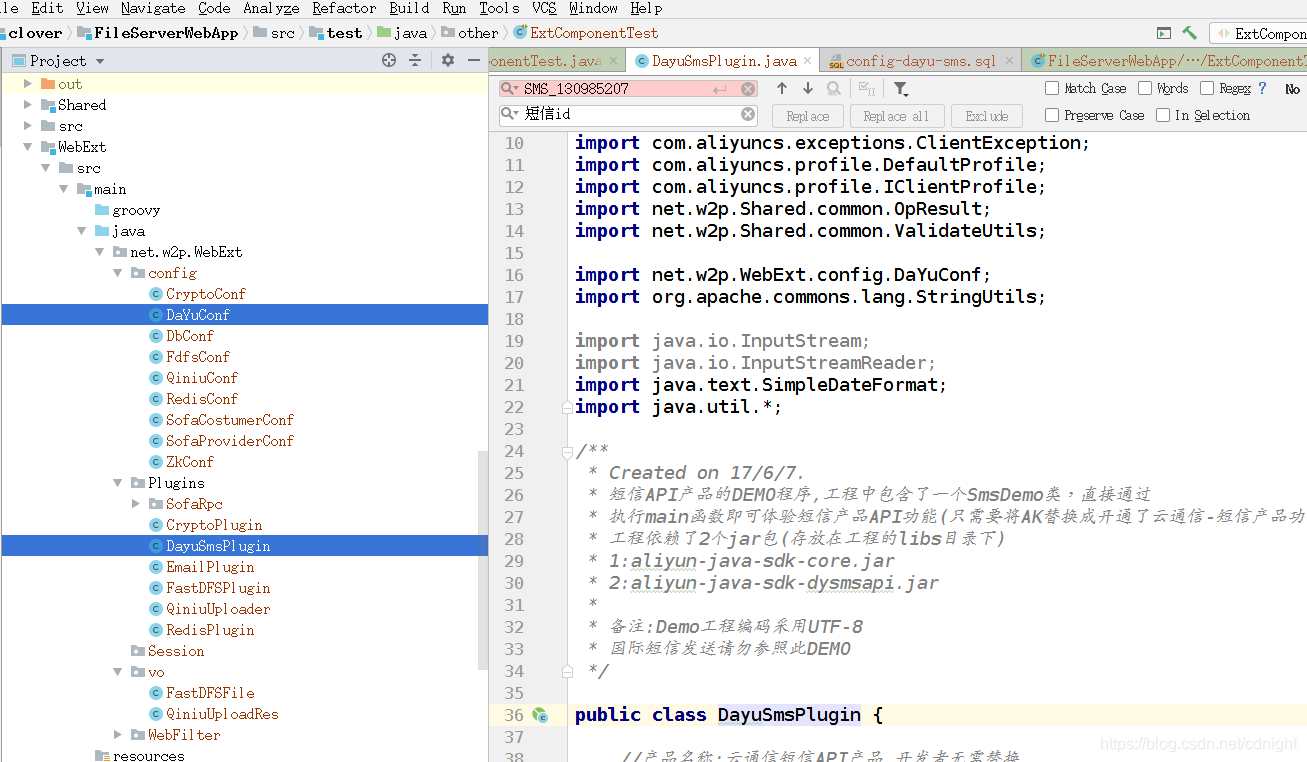Open the Refactor menu

click(x=344, y=8)
